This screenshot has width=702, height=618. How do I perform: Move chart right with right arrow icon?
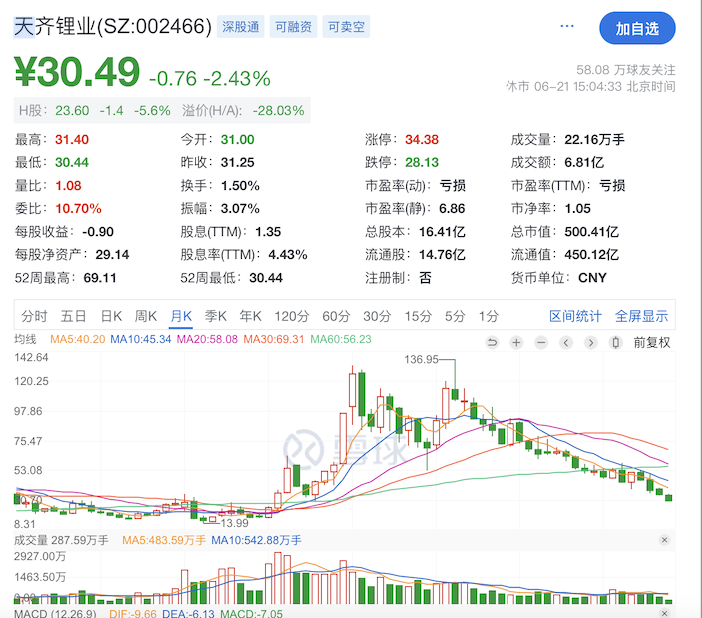(591, 343)
